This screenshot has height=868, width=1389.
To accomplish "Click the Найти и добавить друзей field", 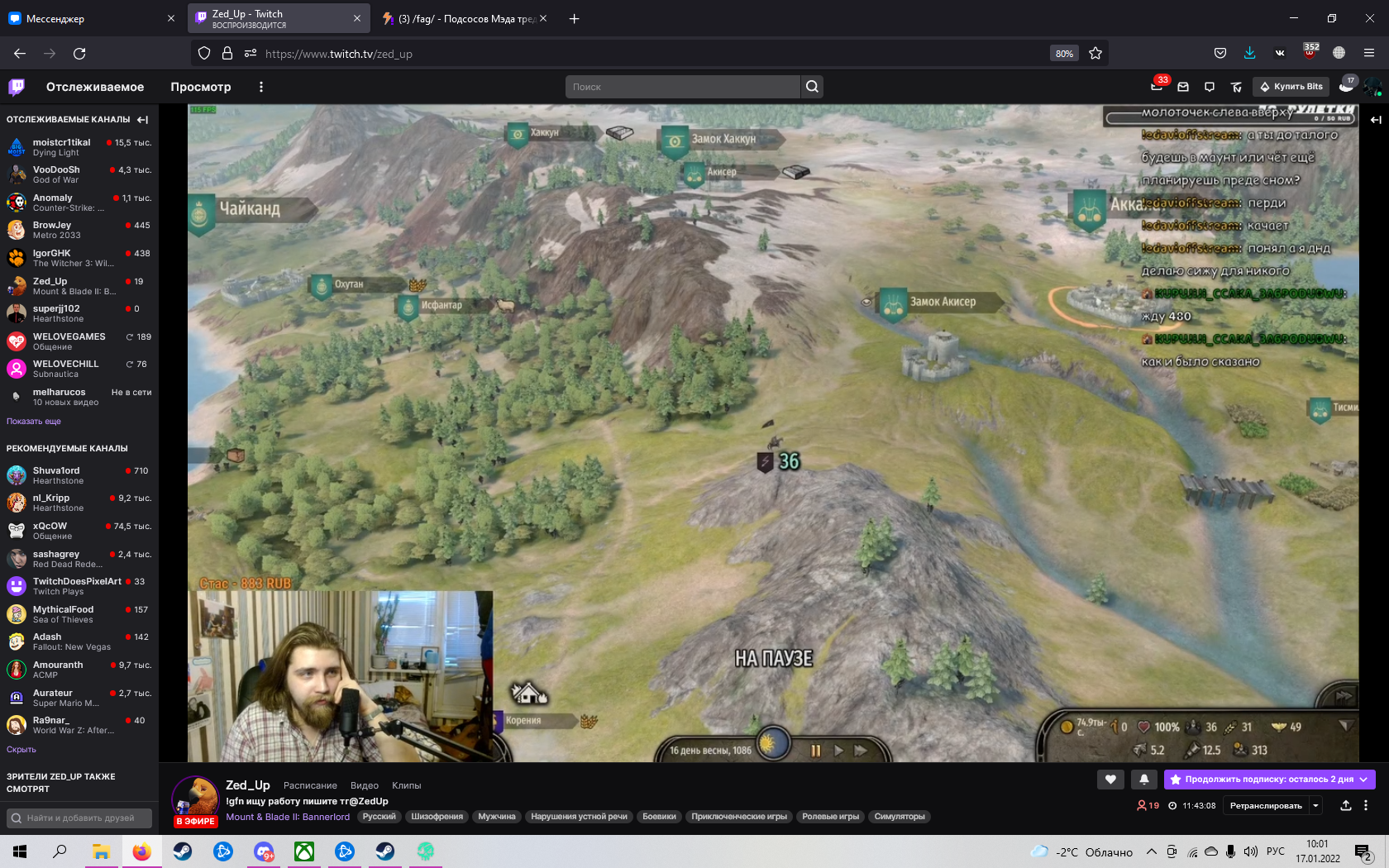I will tap(79, 818).
